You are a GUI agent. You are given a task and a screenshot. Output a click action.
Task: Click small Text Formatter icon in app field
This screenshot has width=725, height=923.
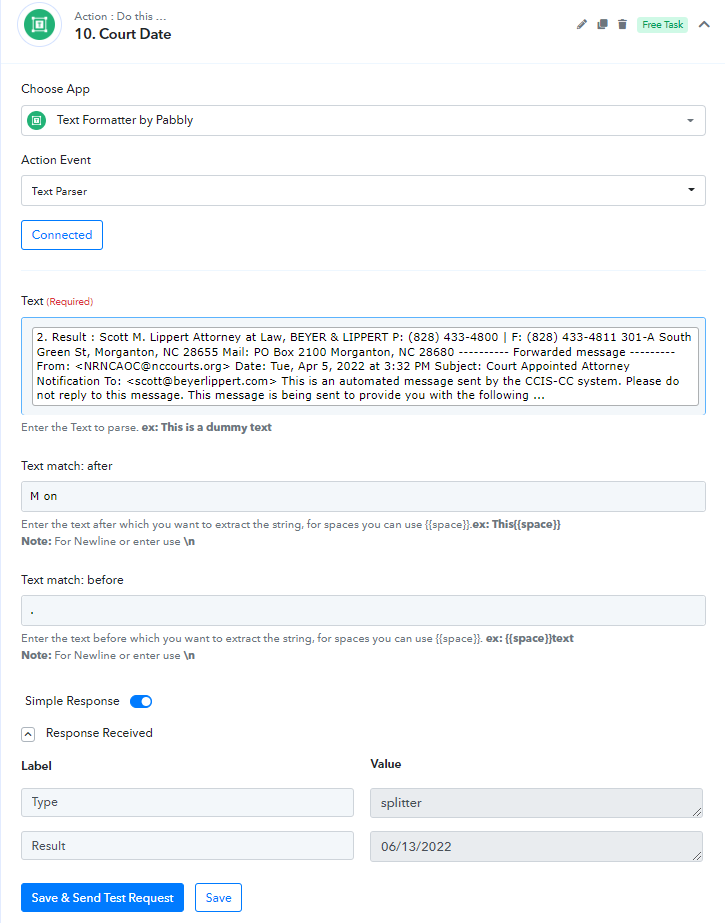pyautogui.click(x=36, y=120)
